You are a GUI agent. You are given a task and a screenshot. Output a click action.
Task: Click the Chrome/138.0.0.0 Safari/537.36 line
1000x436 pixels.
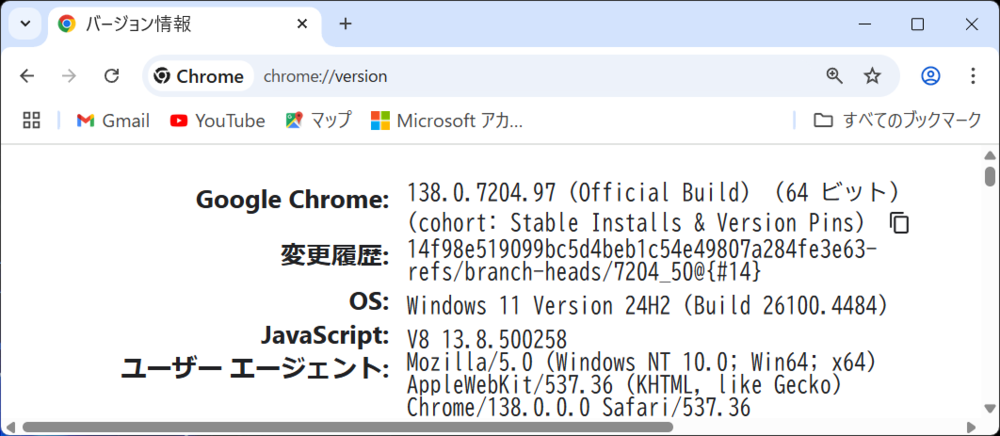tap(578, 408)
